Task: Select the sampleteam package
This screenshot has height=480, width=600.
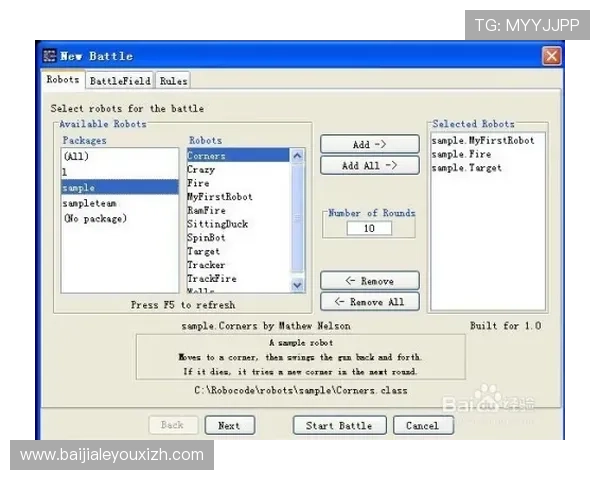Action: point(119,203)
